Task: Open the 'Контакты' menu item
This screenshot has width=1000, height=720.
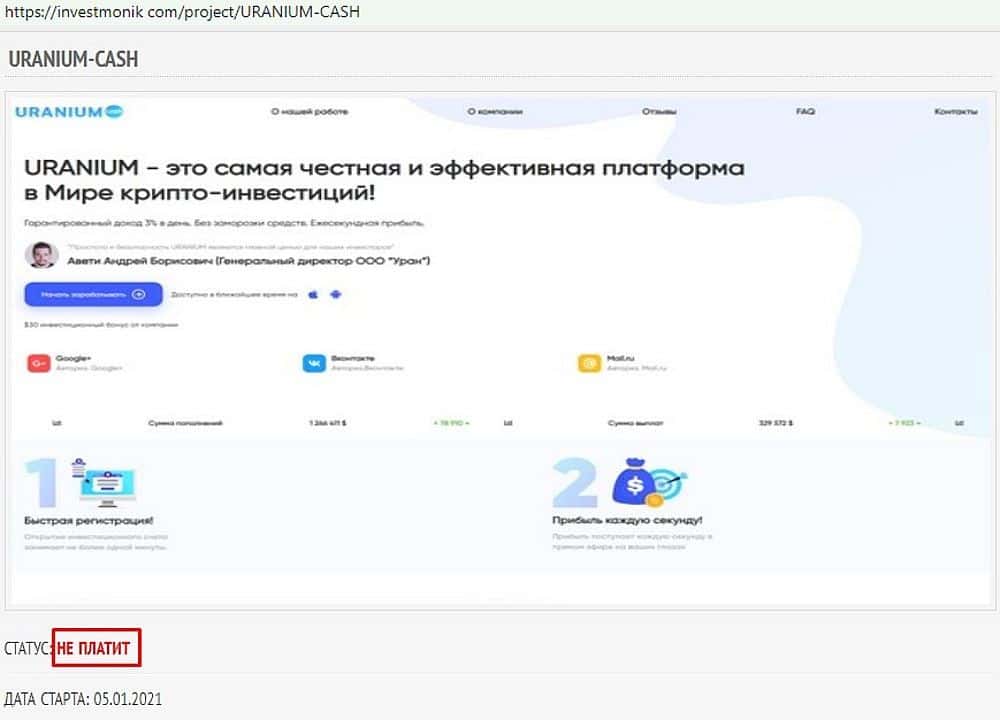Action: (x=955, y=112)
